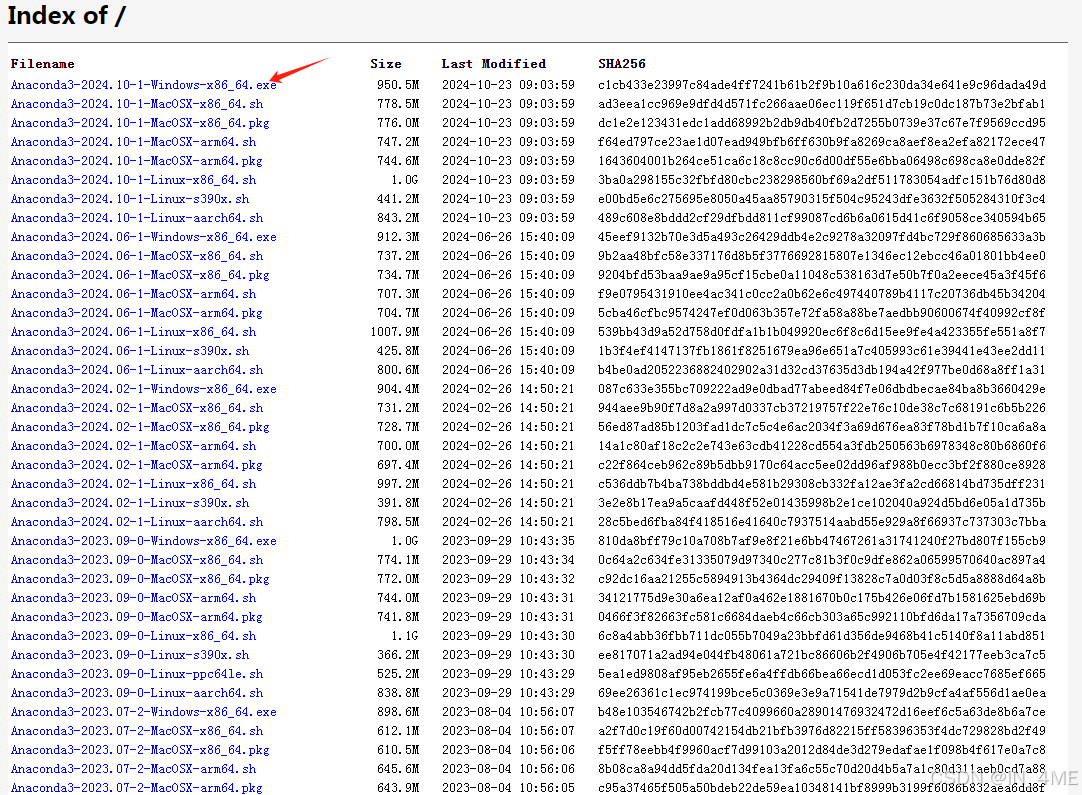Download Anaconda3-2023.09-0-MacOSX-x86_64.sh
The width and height of the screenshot is (1082, 795).
click(x=137, y=560)
